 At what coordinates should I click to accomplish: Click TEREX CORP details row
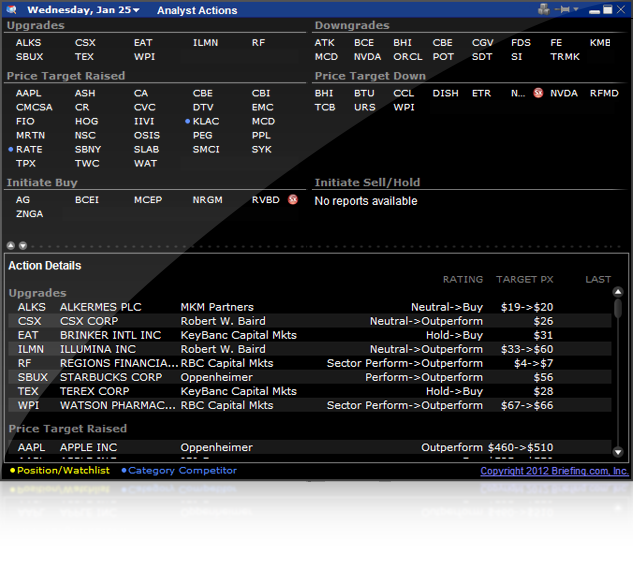pos(310,391)
